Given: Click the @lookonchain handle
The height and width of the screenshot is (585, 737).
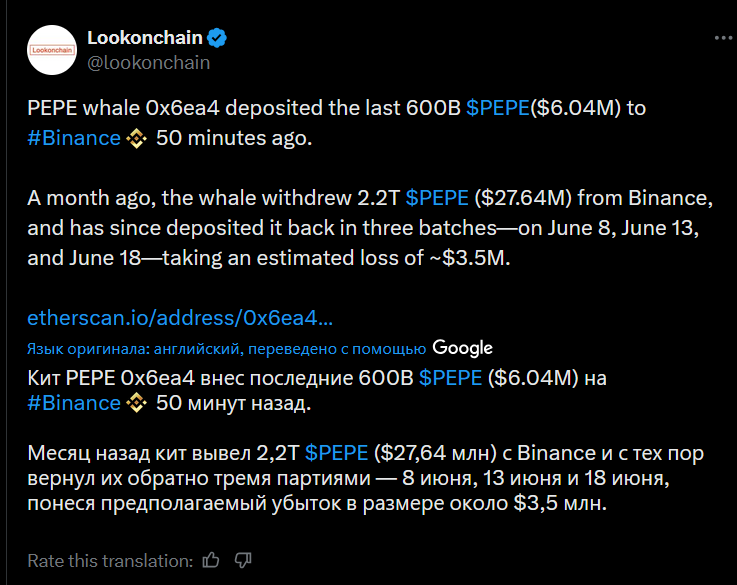Looking at the screenshot, I should (x=149, y=62).
